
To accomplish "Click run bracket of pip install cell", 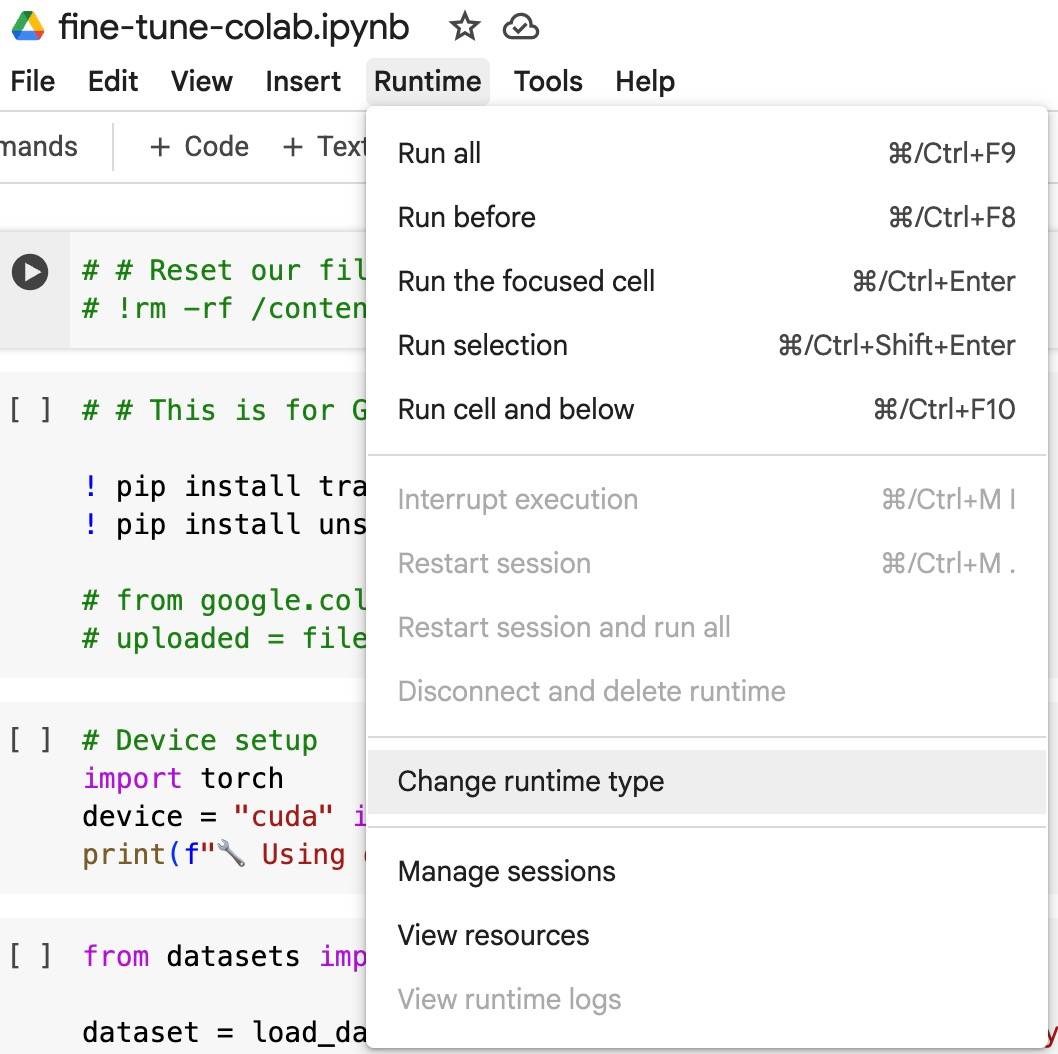I will click(x=30, y=410).
